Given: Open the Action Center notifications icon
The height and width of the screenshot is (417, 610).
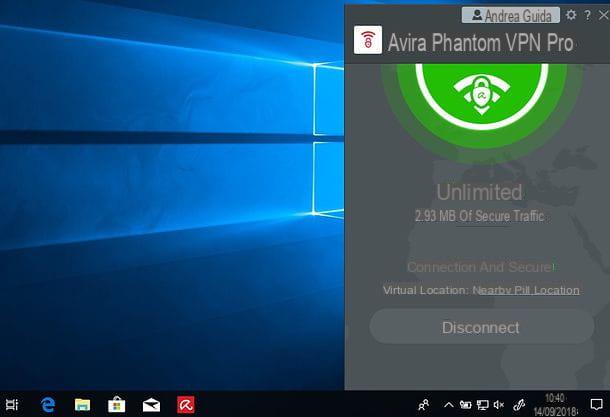Looking at the screenshot, I should [596, 405].
